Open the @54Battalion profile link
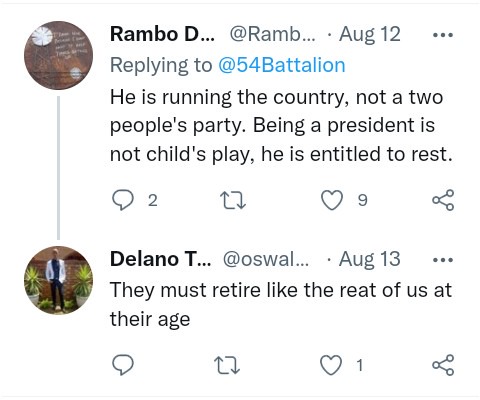The height and width of the screenshot is (400, 480). pyautogui.click(x=282, y=65)
